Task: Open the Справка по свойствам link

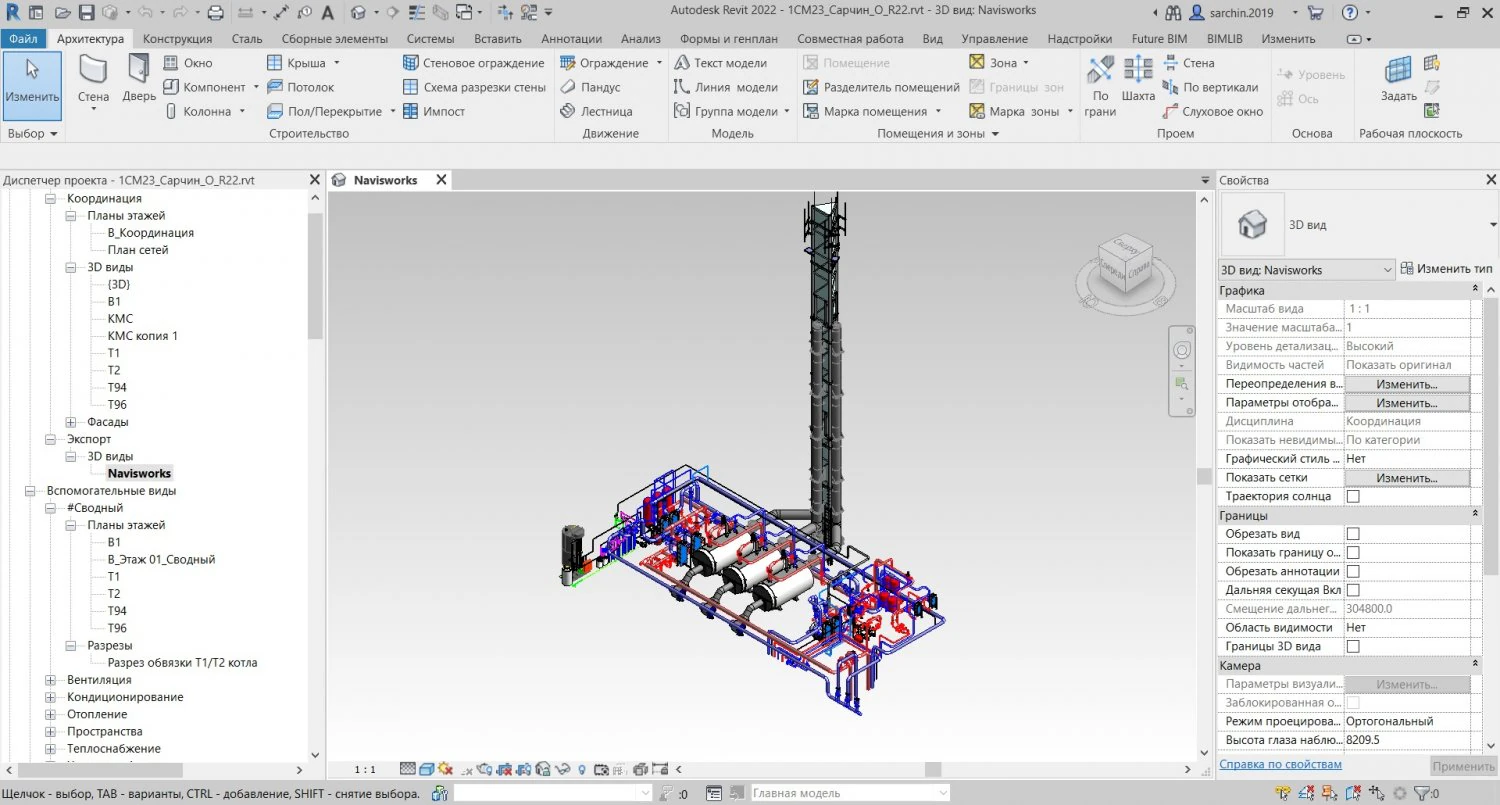Action: (1280, 764)
